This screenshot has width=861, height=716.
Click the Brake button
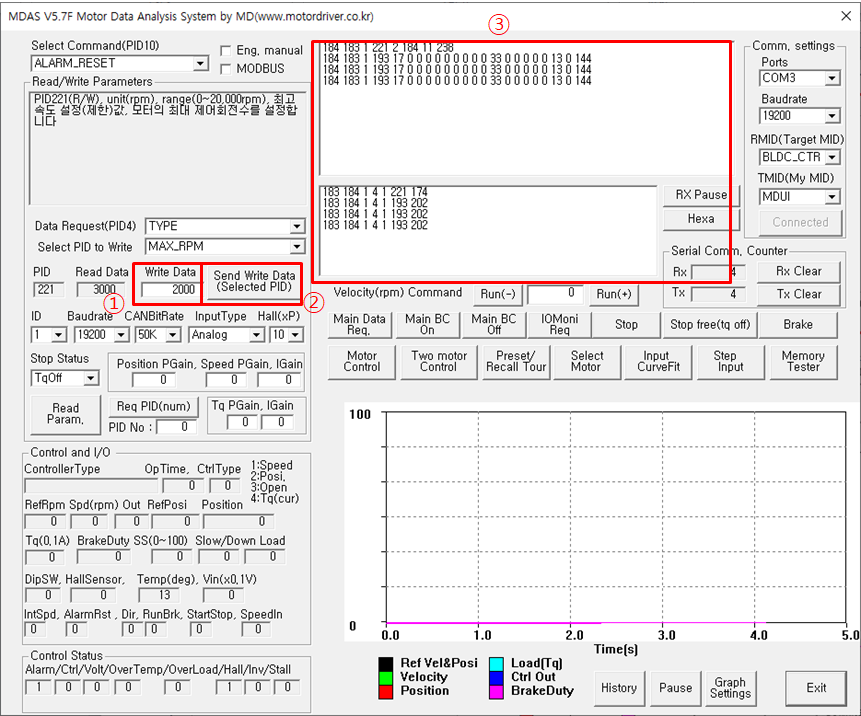click(798, 325)
